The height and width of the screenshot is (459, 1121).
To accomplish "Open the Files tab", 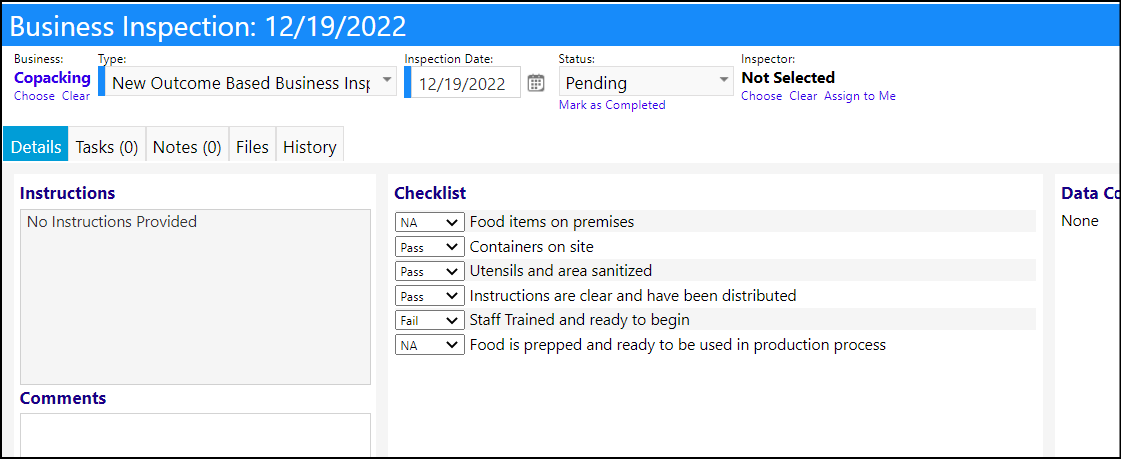I will [252, 147].
